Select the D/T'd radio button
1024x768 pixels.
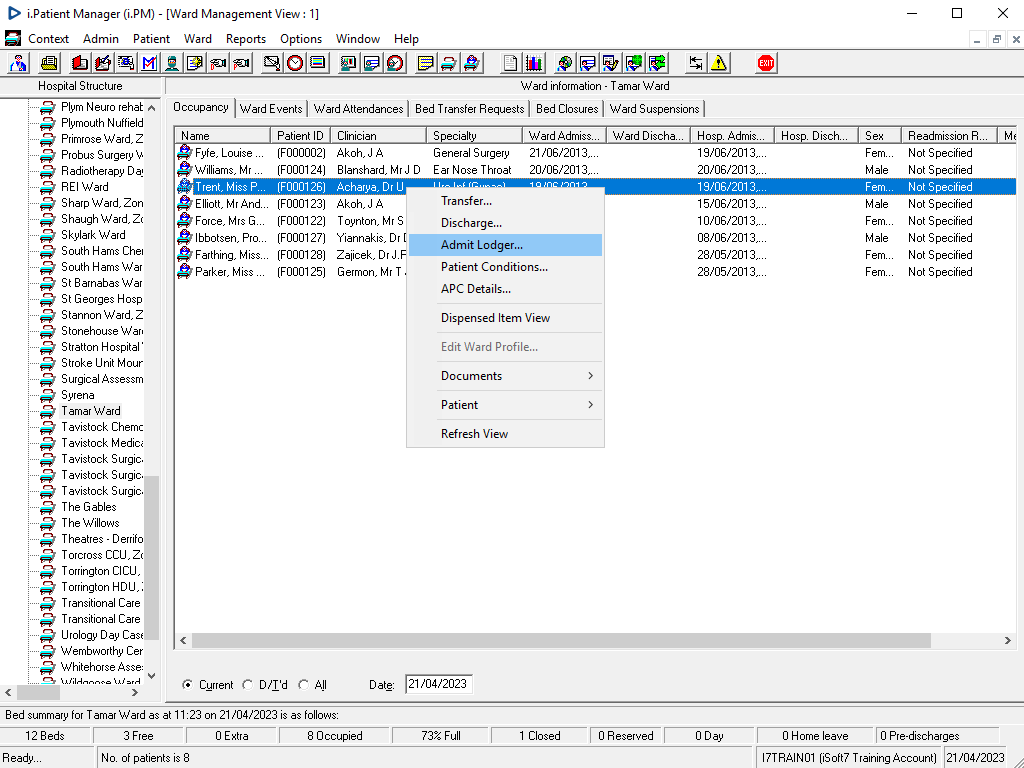click(248, 684)
